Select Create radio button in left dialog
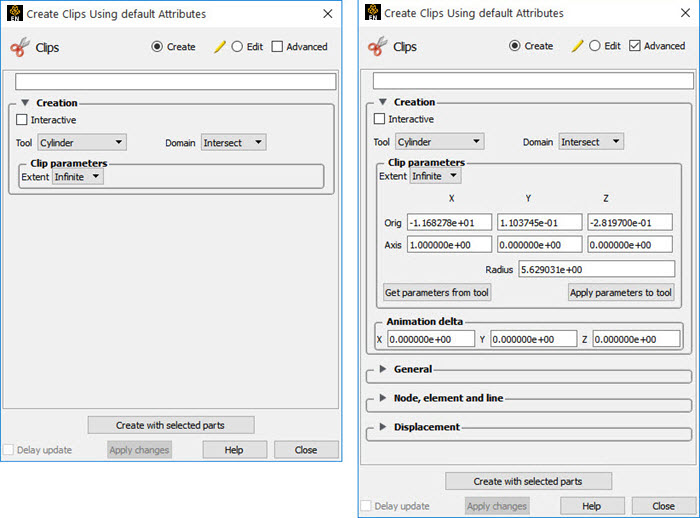Image resolution: width=700 pixels, height=518 pixels. click(157, 46)
